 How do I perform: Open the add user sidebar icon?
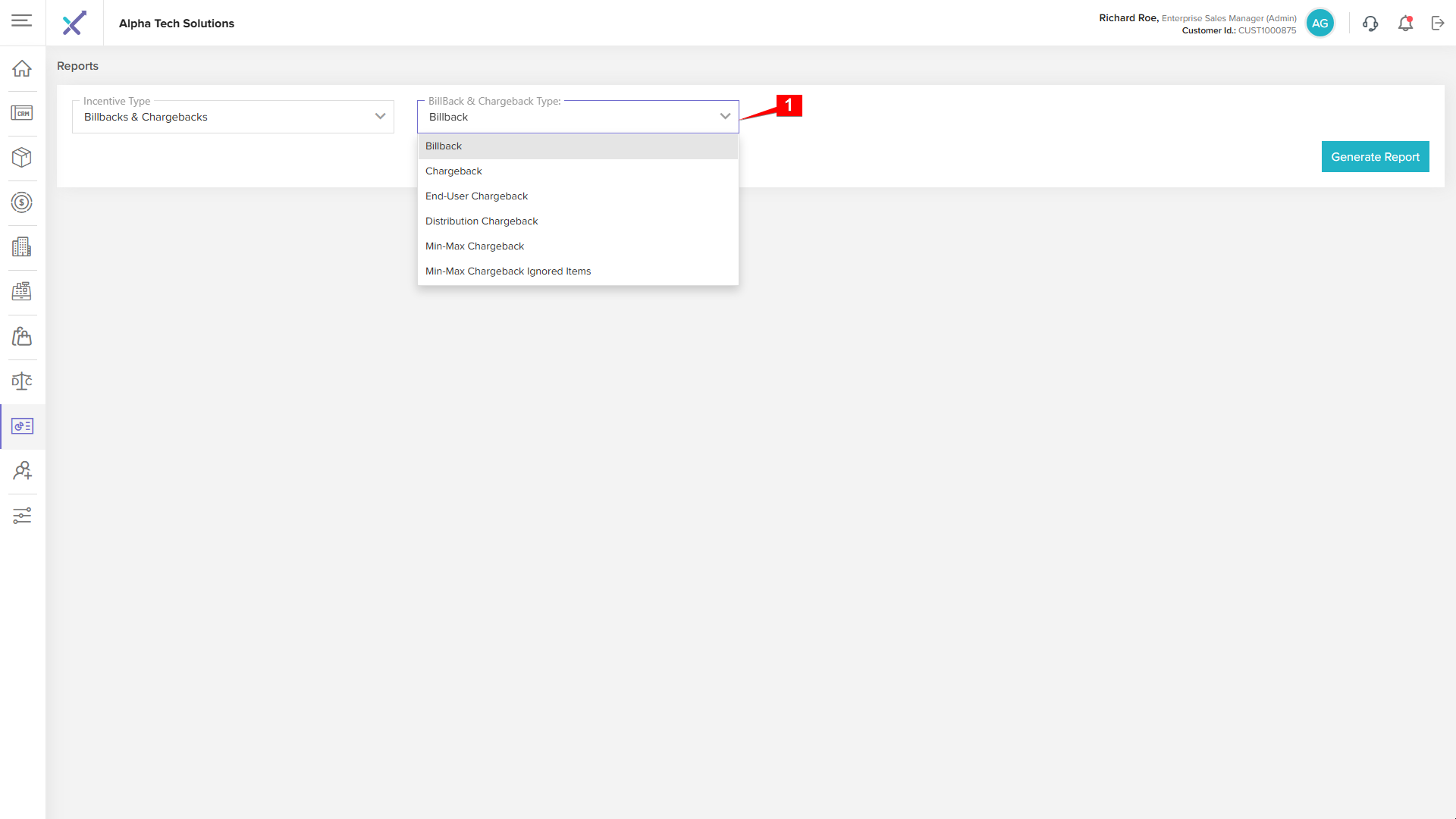pyautogui.click(x=22, y=471)
